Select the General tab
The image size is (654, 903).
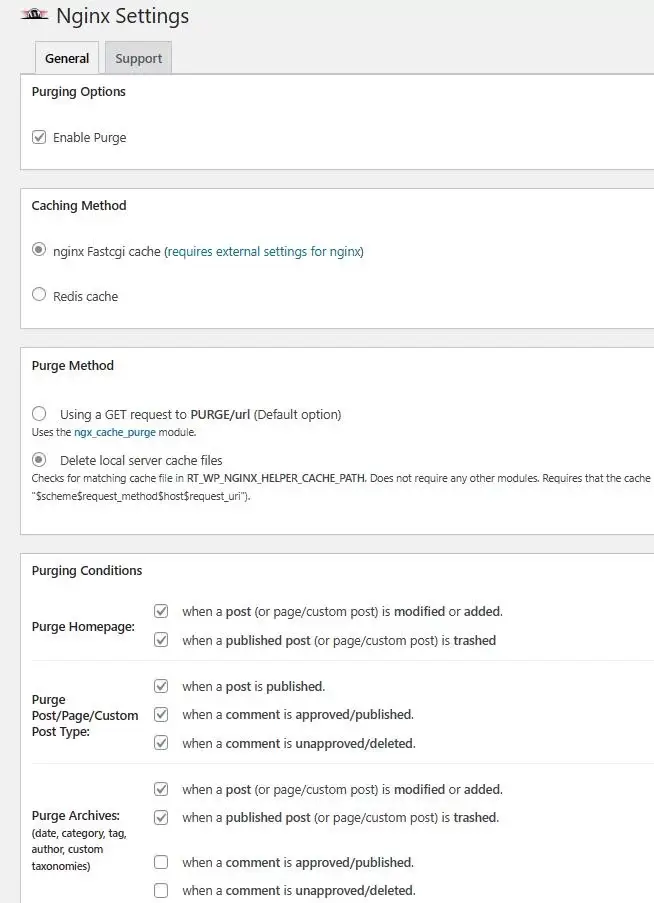[67, 58]
